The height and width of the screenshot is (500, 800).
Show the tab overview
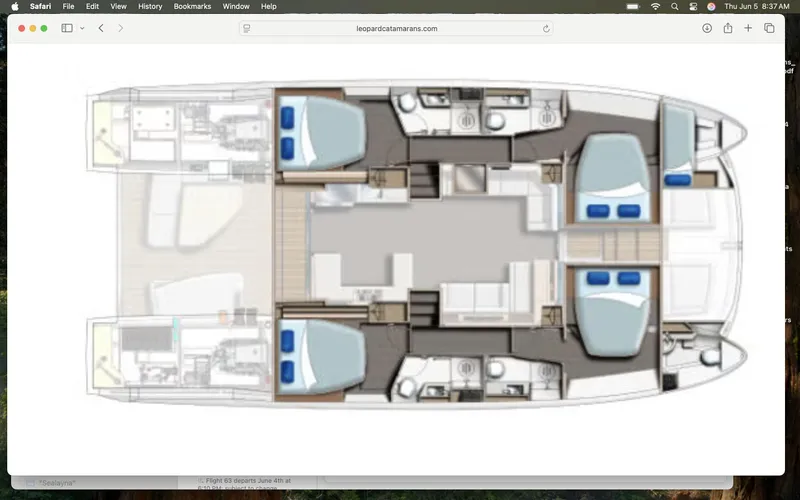769,28
